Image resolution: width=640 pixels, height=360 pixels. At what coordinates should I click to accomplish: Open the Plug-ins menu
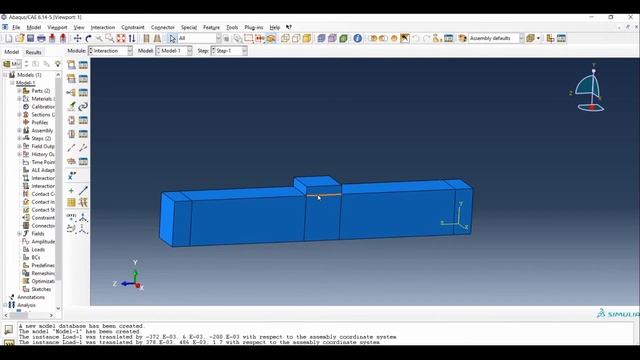point(253,27)
